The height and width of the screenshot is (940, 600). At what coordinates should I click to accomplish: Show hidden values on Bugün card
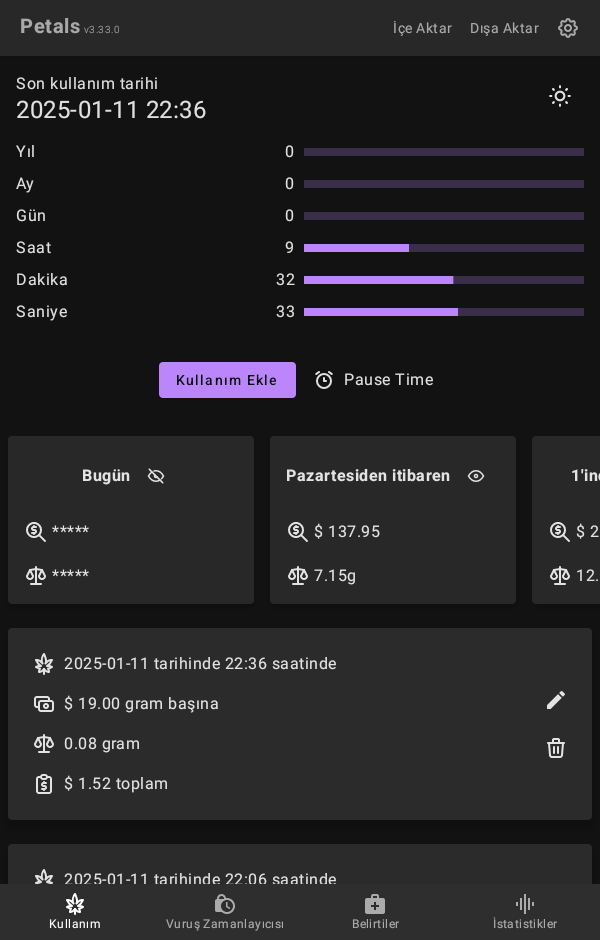(x=156, y=476)
